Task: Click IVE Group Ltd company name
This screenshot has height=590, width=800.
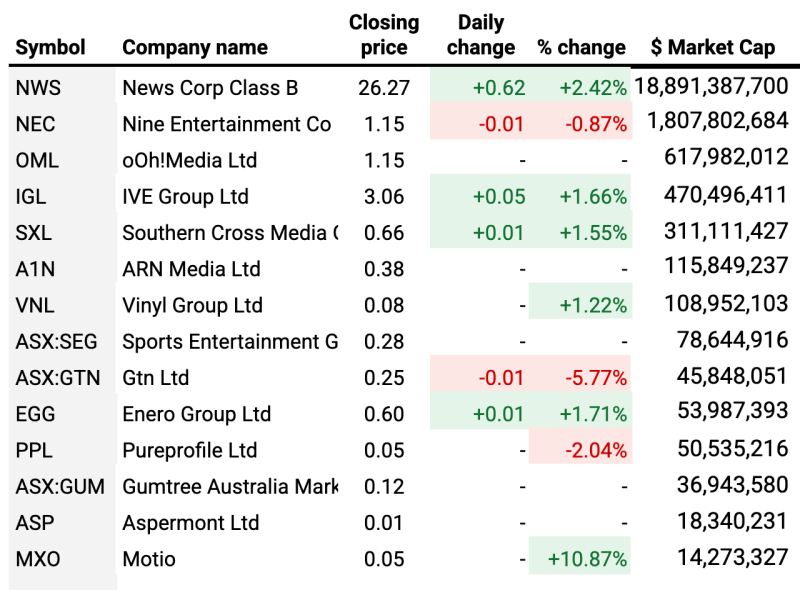Action: [x=185, y=197]
